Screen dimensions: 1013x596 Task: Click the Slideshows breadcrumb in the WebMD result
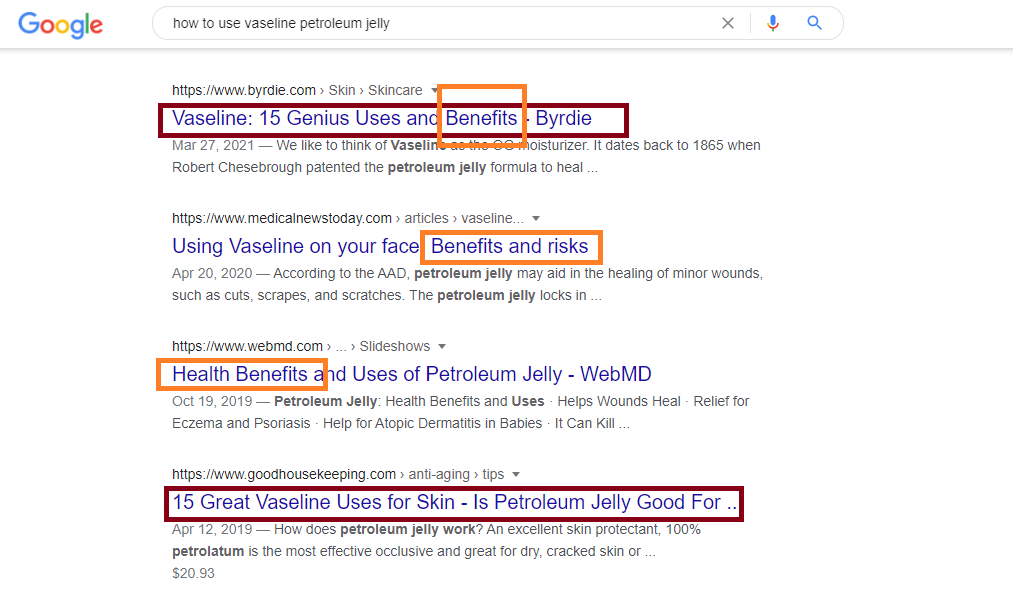click(395, 346)
